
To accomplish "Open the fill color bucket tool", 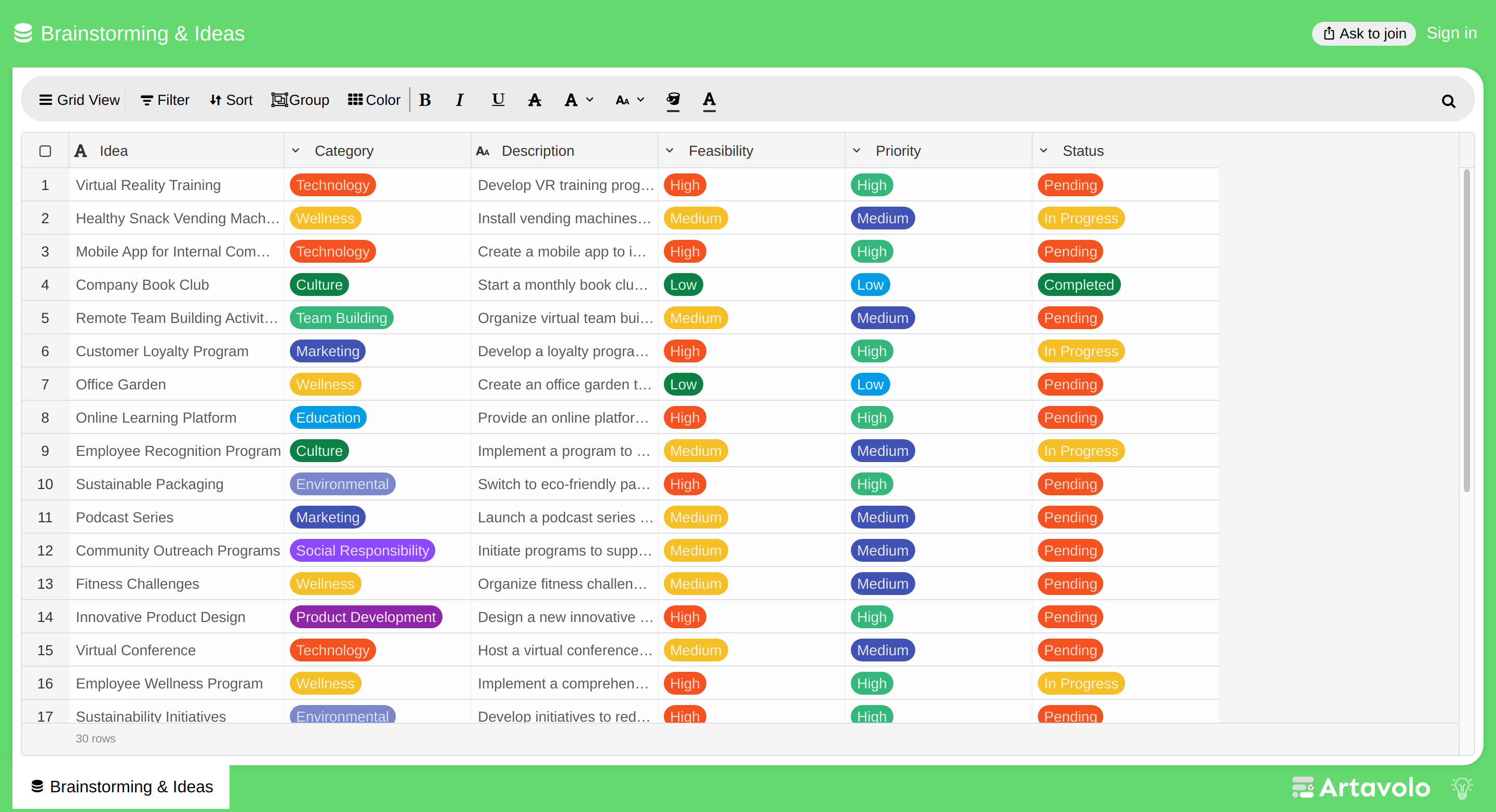I will 673,100.
